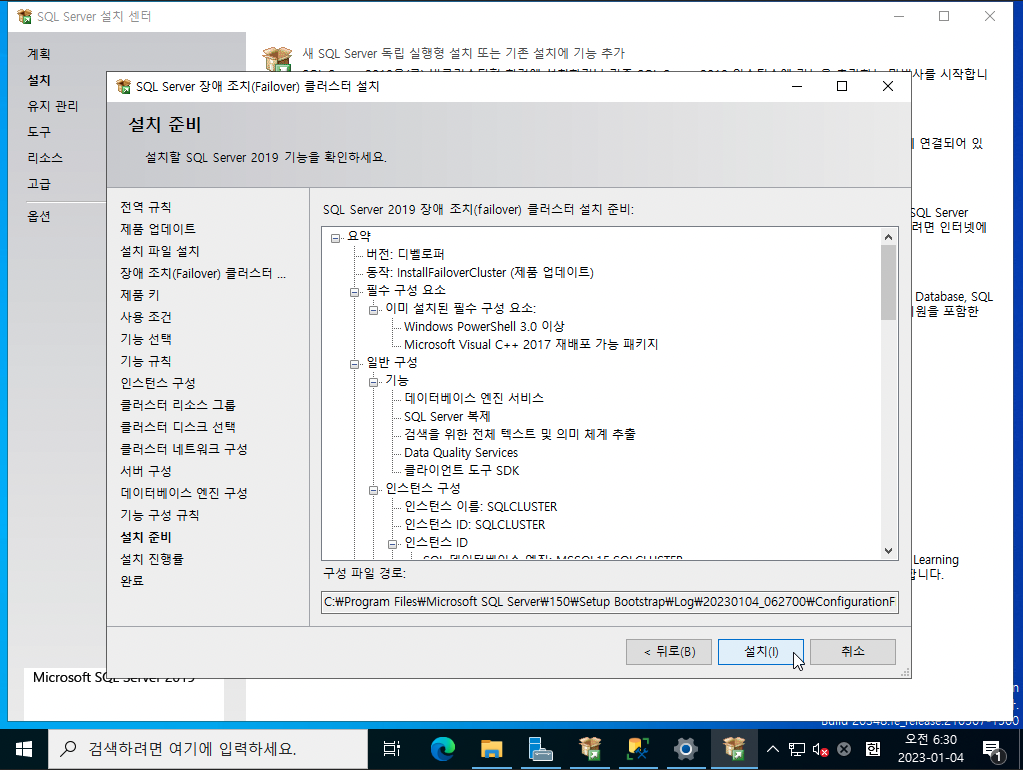The height and width of the screenshot is (770, 1023).
Task: Open 옵션 in the Setup Center sidebar
Action: click(x=38, y=216)
